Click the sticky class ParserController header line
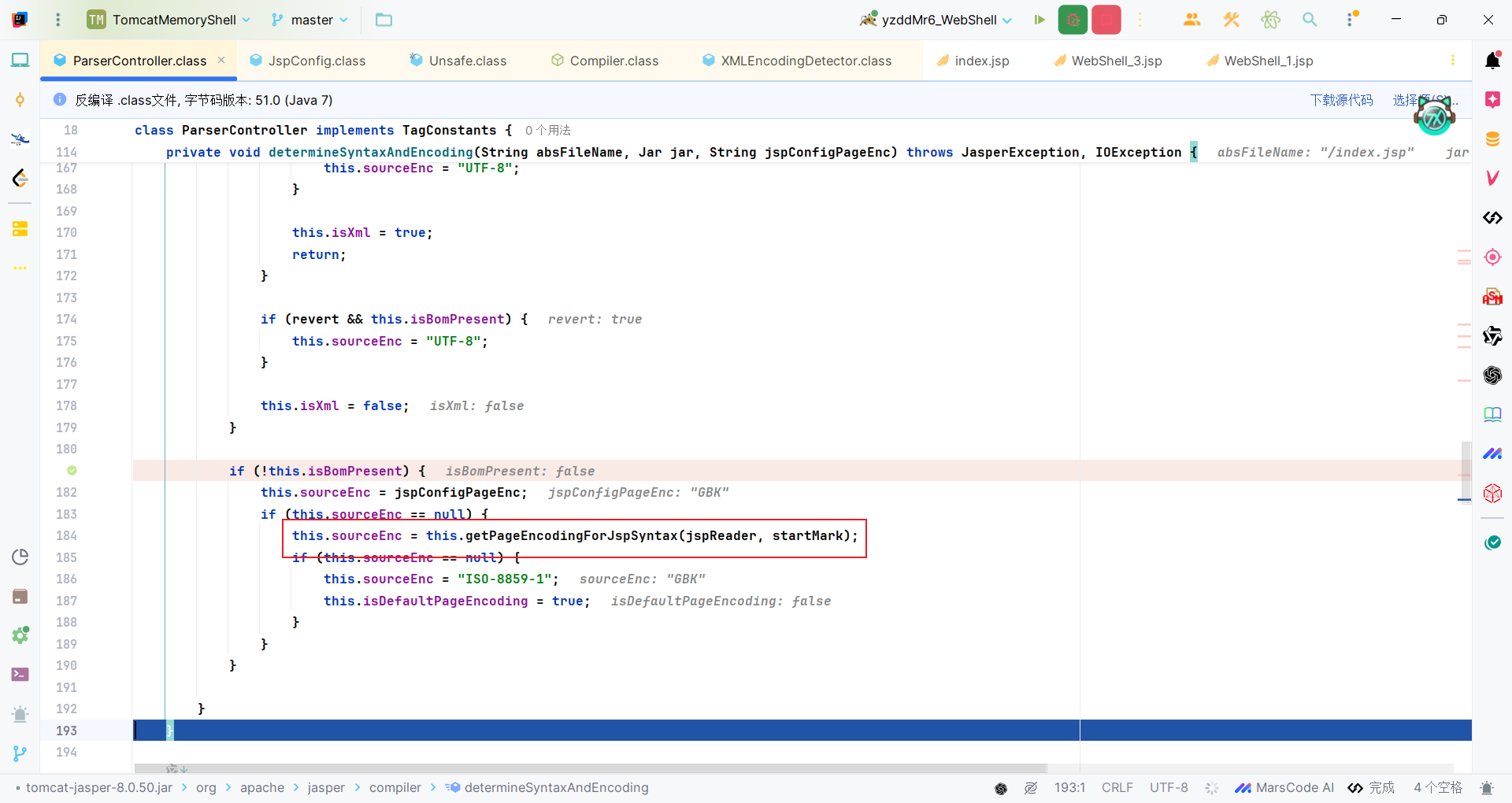1512x803 pixels. (x=323, y=130)
